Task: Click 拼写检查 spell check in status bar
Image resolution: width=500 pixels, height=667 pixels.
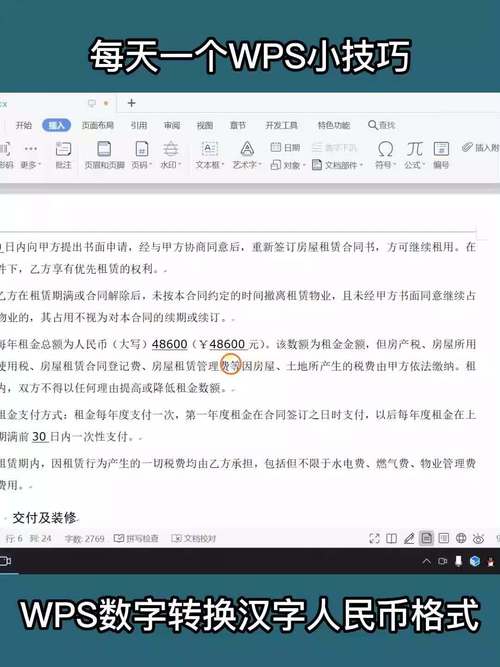Action: (x=137, y=539)
